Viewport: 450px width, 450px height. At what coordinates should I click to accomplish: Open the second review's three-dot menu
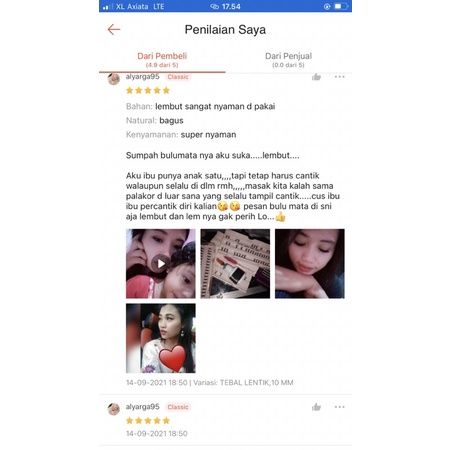tap(339, 407)
